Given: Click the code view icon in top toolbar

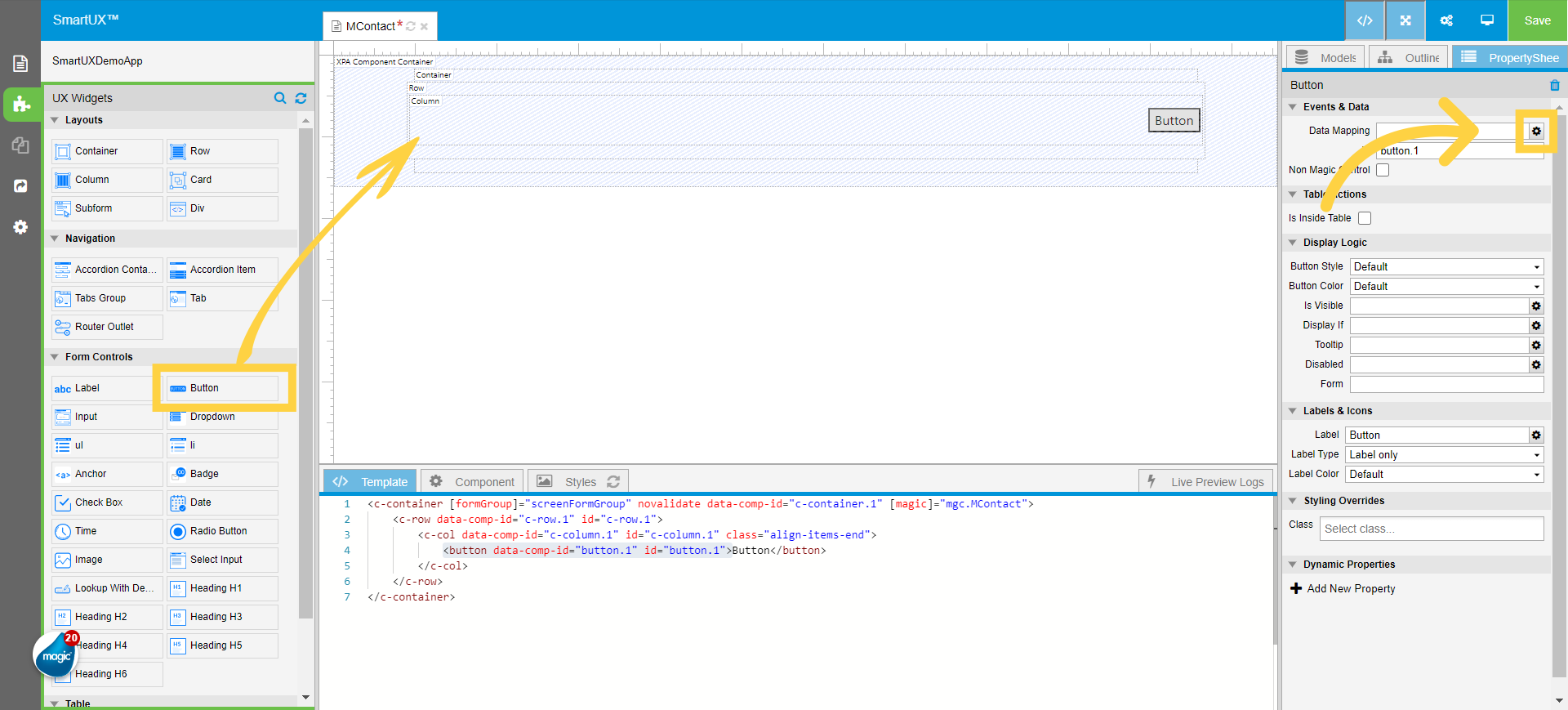Looking at the screenshot, I should pyautogui.click(x=1365, y=20).
